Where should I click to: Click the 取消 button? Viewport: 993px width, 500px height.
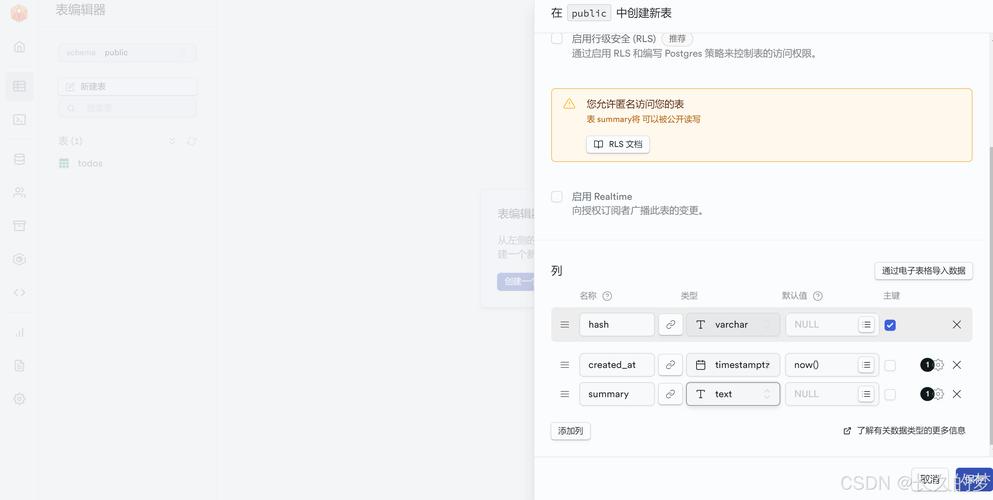click(x=929, y=479)
